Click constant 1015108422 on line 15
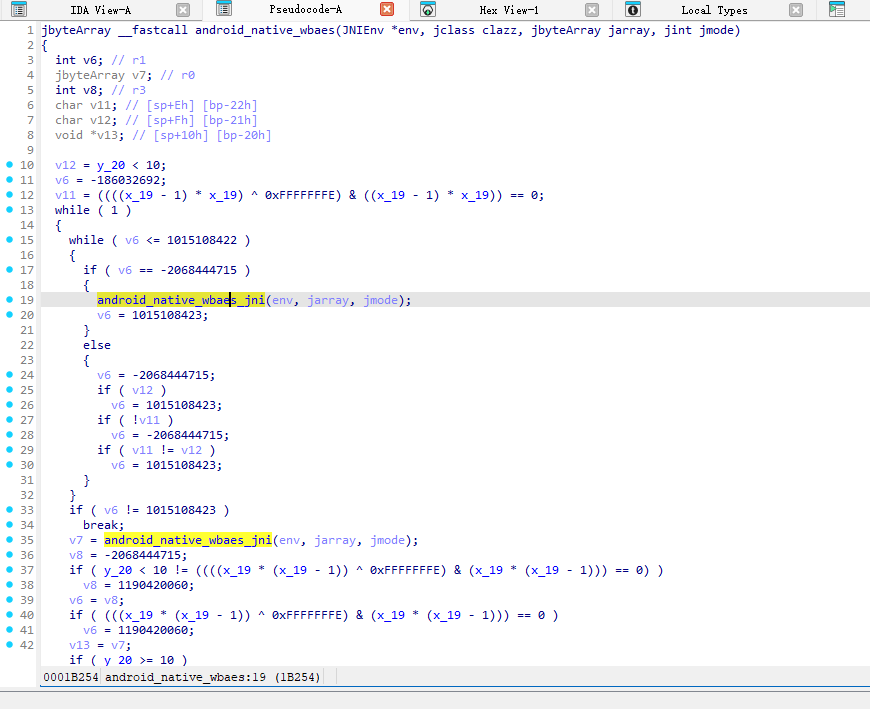The height and width of the screenshot is (709, 870). click(202, 240)
